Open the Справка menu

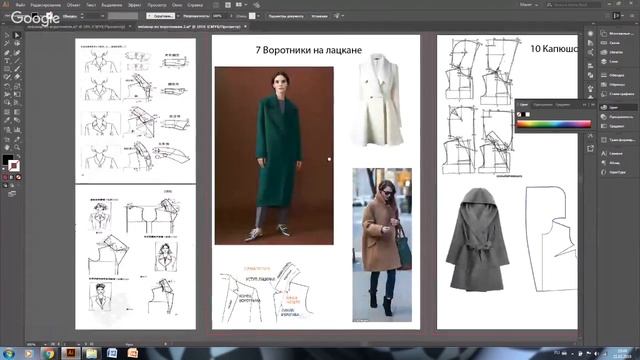click(x=195, y=5)
